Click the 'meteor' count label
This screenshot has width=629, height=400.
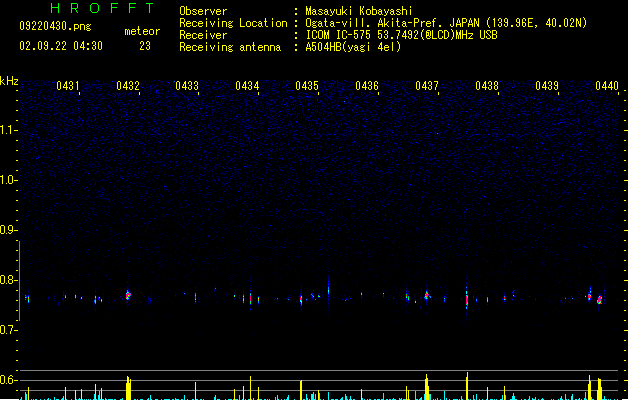click(142, 31)
